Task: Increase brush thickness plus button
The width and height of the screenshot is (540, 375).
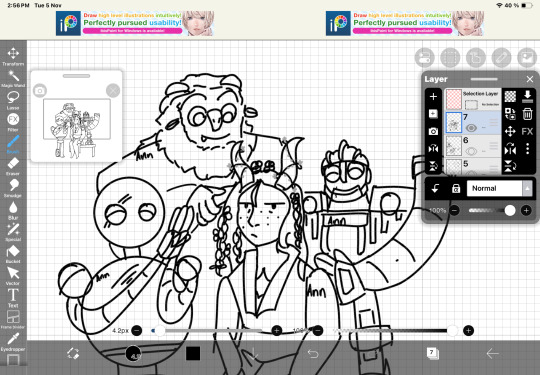Action: point(277,331)
